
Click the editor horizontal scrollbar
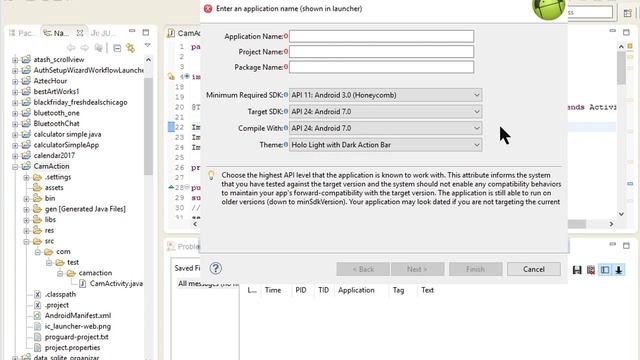click(577, 224)
